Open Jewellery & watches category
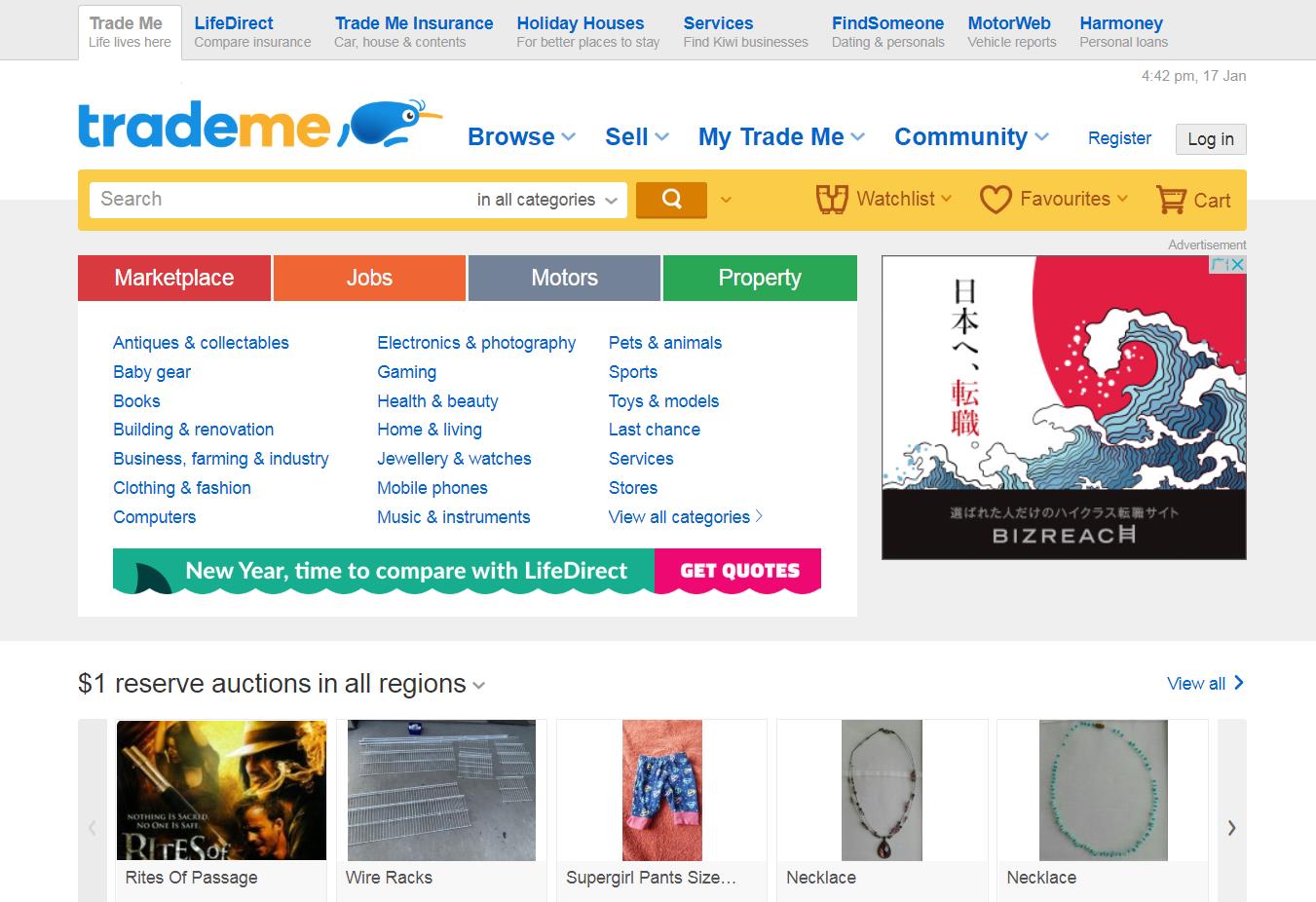 454,459
